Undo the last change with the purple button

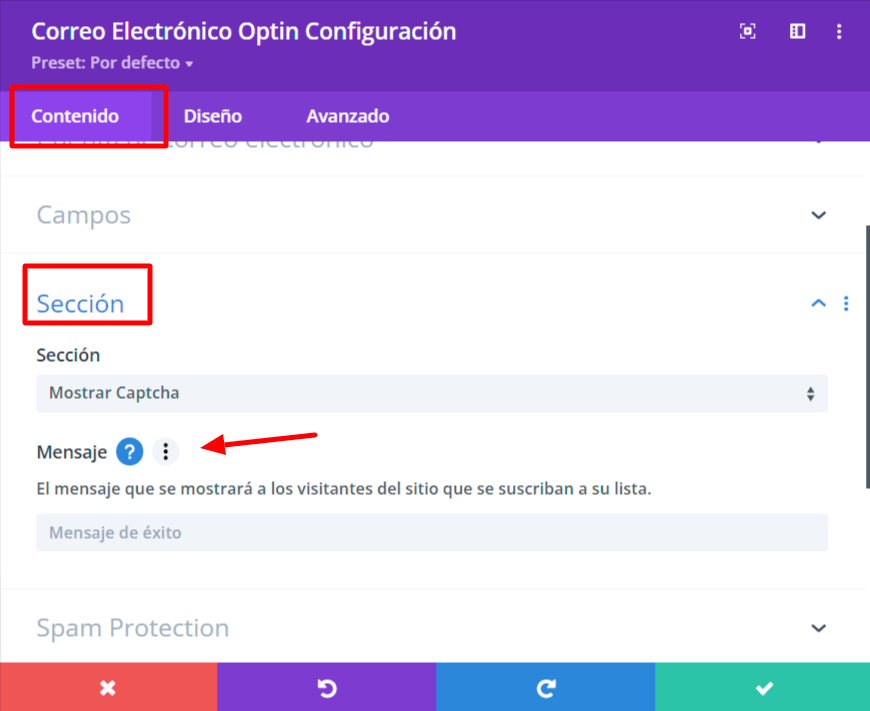[326, 687]
